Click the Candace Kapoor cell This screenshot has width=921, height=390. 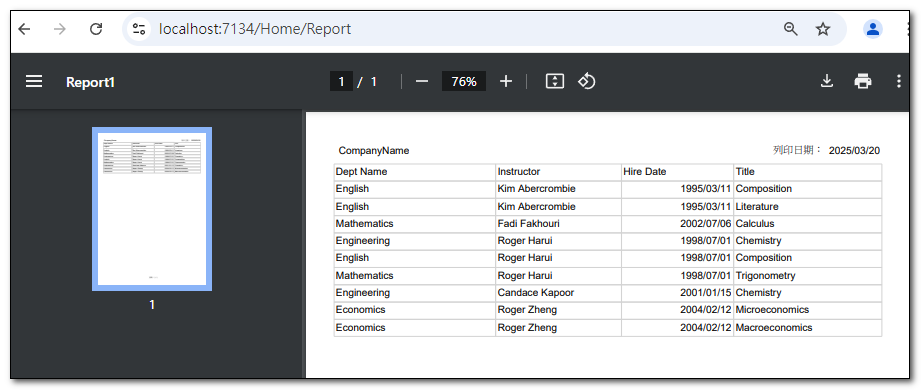(558, 292)
